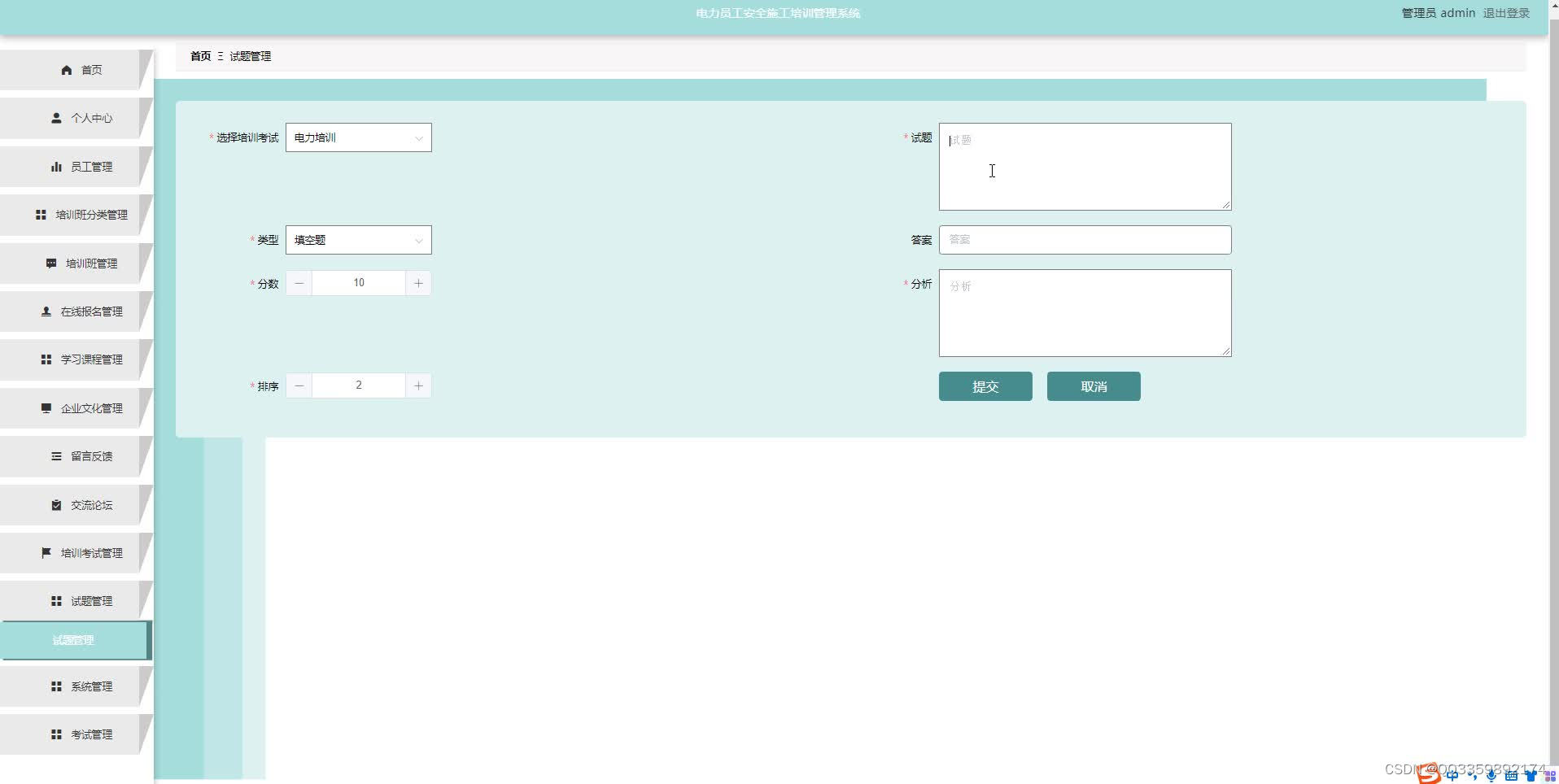Click the user icon beside 在线报名管理
The height and width of the screenshot is (784, 1559).
pyautogui.click(x=46, y=311)
